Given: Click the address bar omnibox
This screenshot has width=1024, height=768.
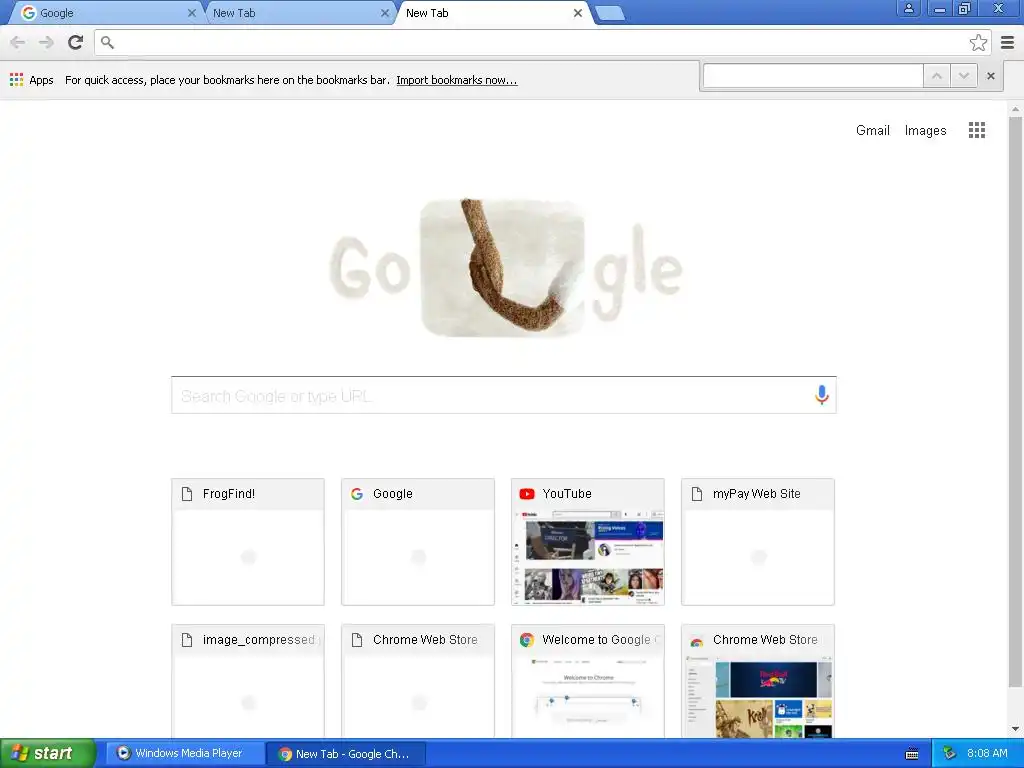Looking at the screenshot, I should point(542,42).
